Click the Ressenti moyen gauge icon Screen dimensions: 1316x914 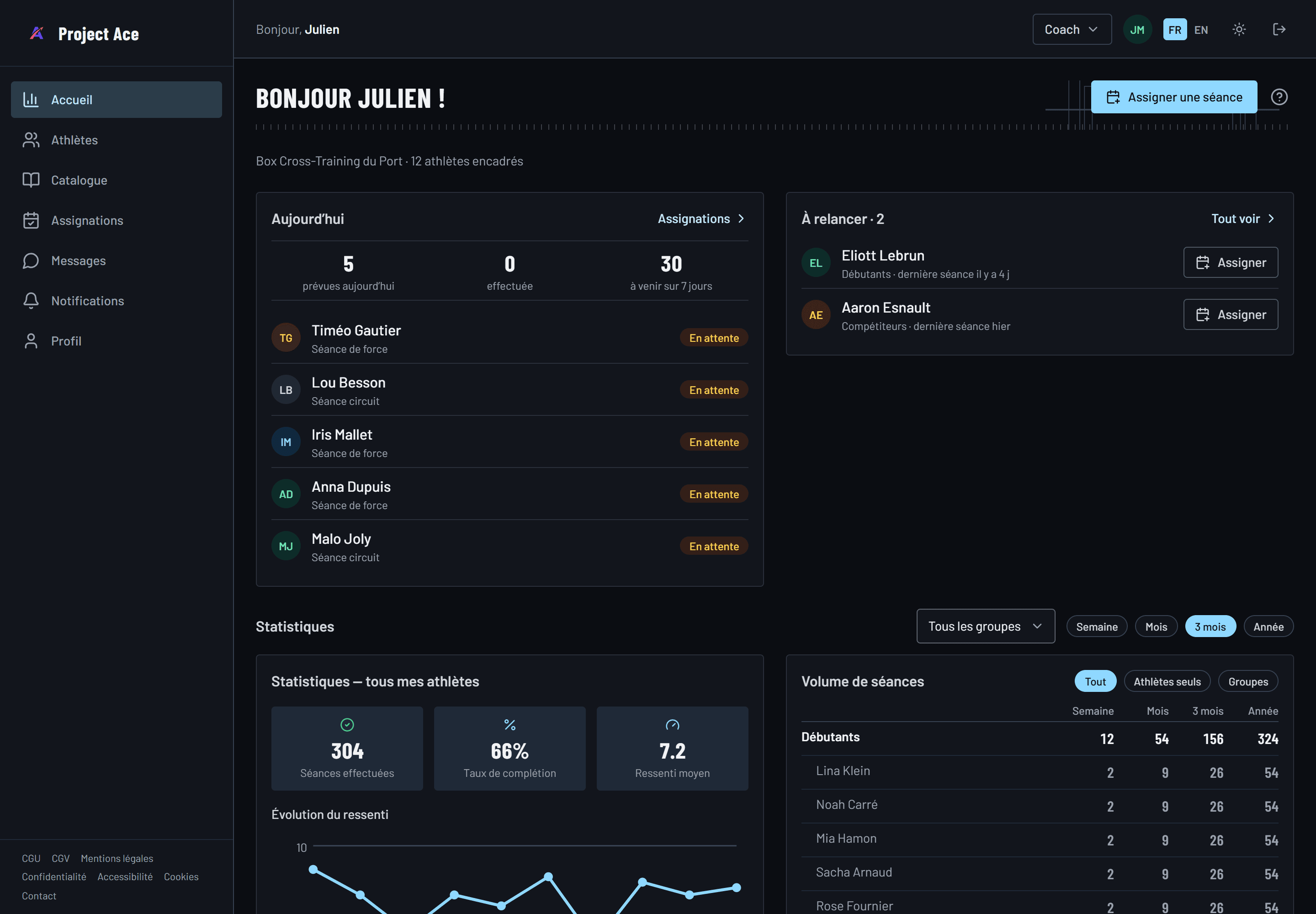672,724
